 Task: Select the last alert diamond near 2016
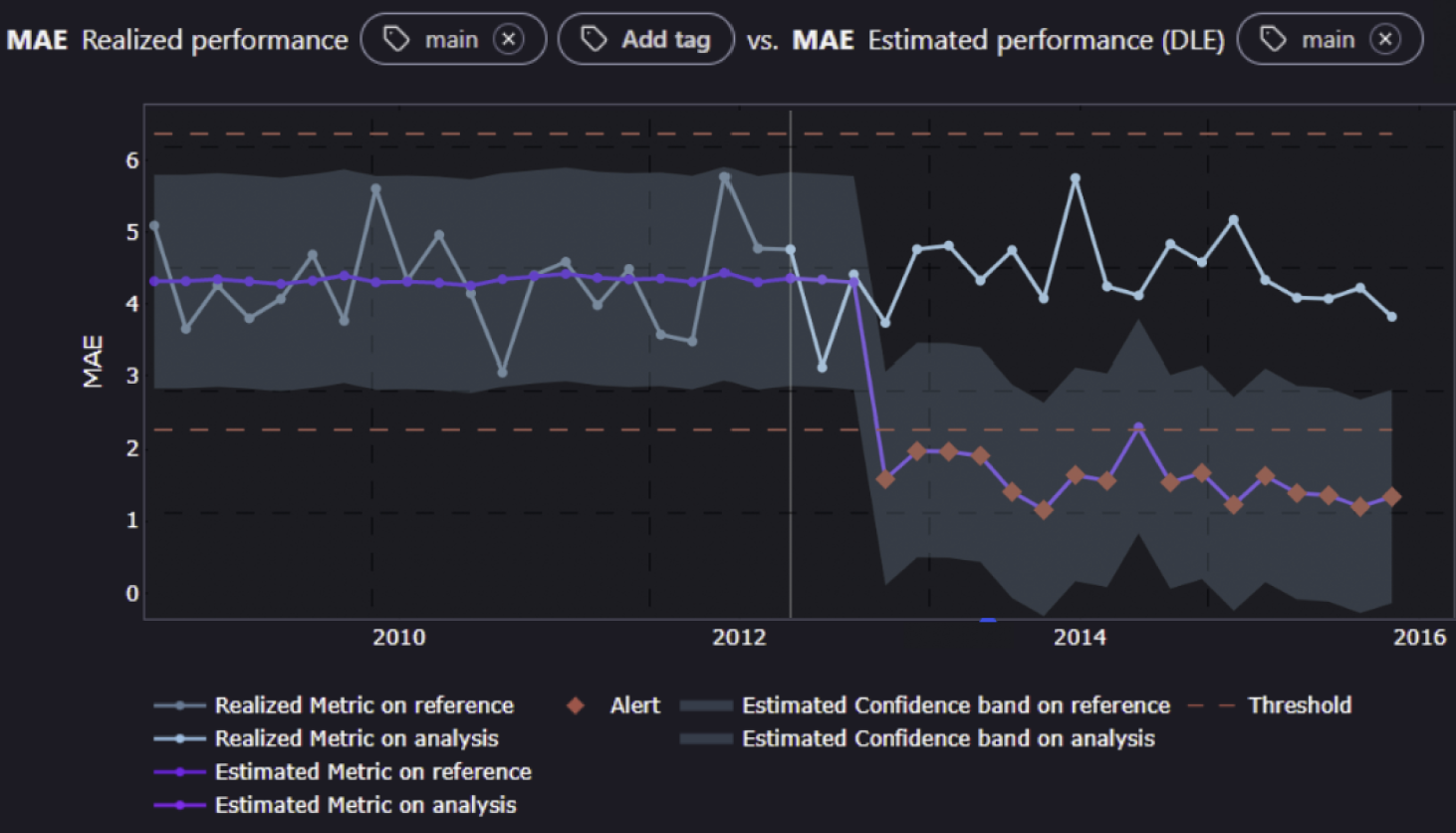point(1391,496)
